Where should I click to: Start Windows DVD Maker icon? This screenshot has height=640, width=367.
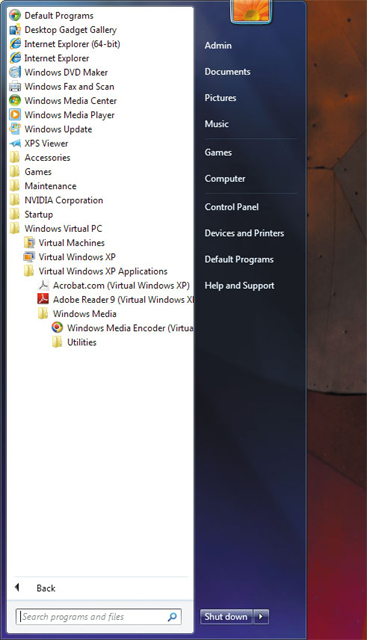[x=15, y=72]
